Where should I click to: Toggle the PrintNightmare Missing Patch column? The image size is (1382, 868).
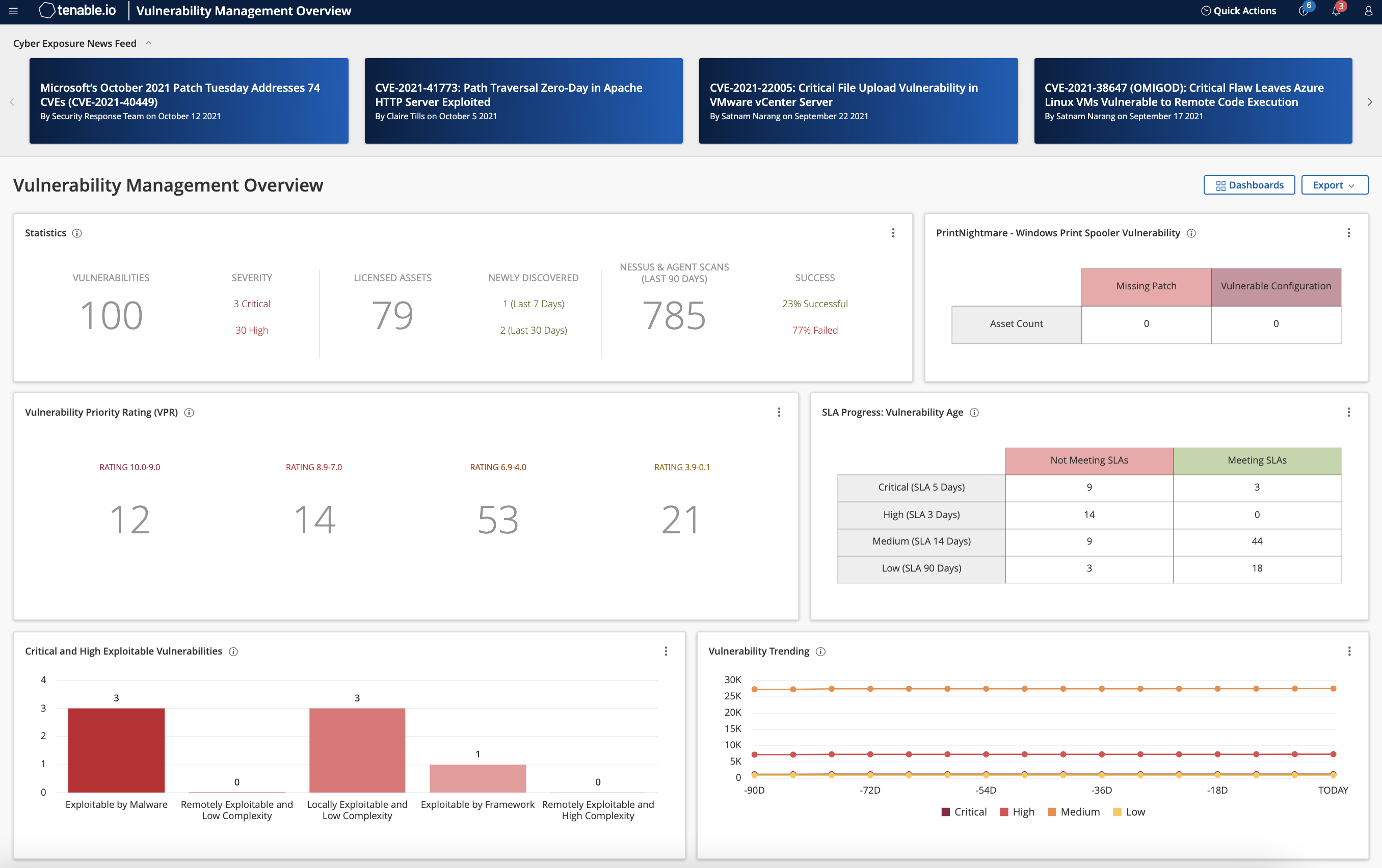tap(1146, 286)
